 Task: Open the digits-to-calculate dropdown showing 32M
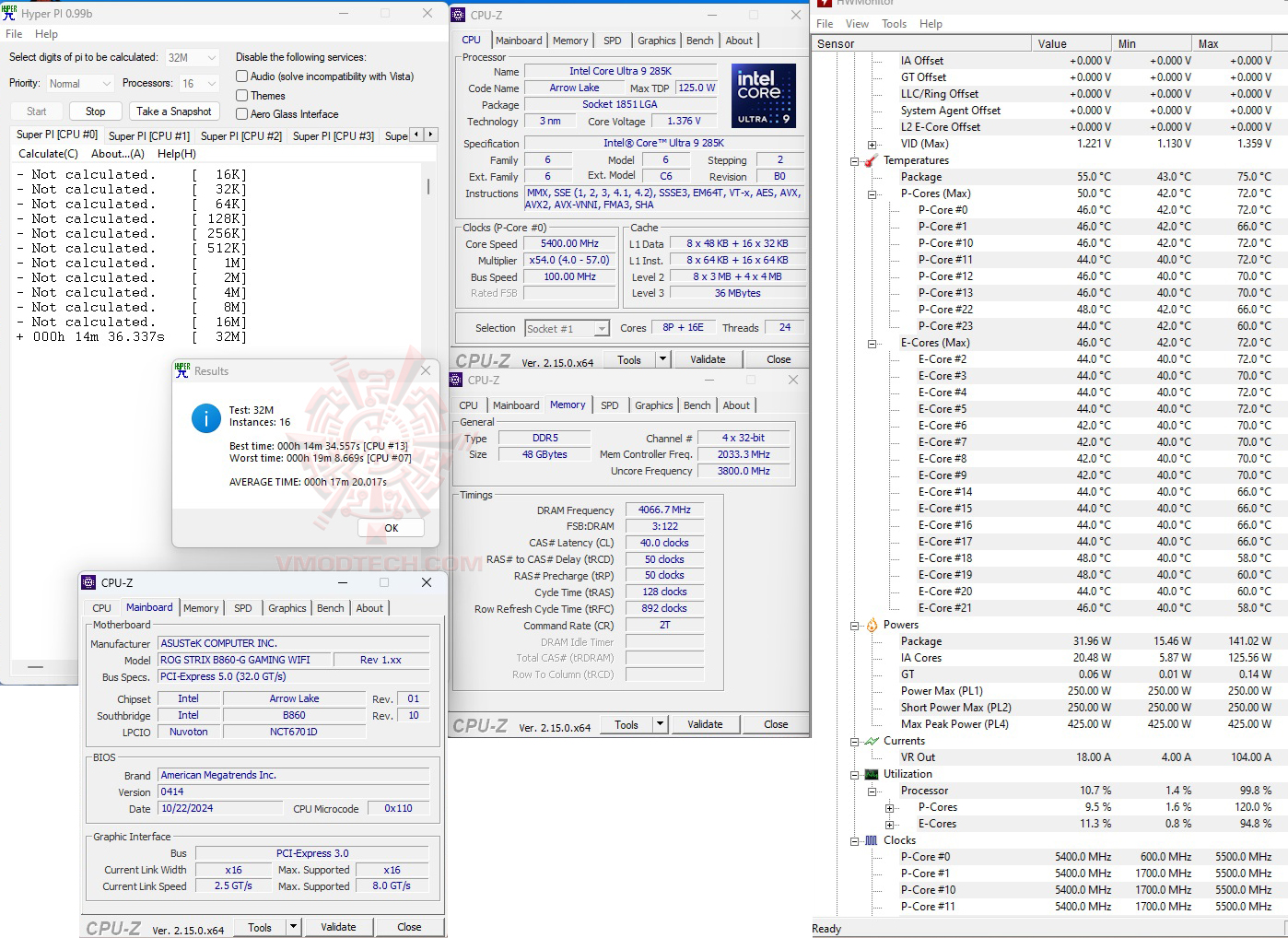pyautogui.click(x=209, y=56)
